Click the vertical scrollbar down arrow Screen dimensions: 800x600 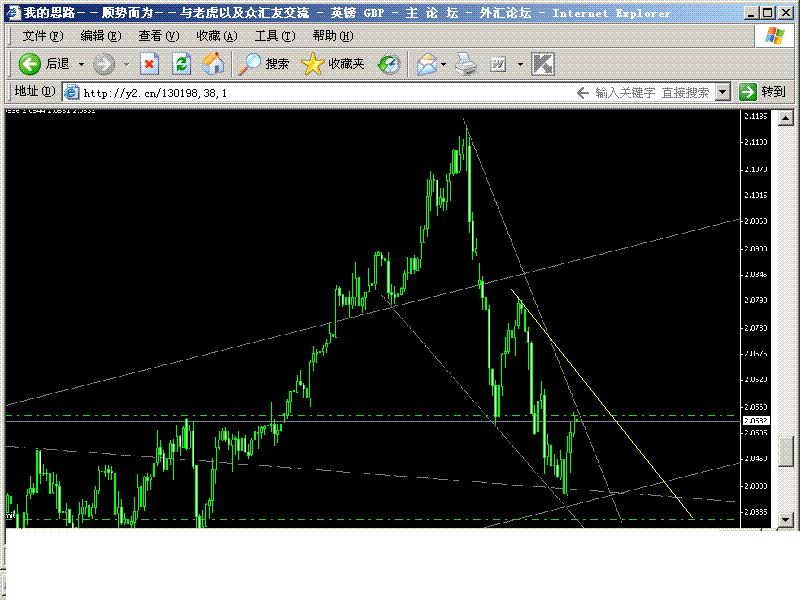coord(785,520)
